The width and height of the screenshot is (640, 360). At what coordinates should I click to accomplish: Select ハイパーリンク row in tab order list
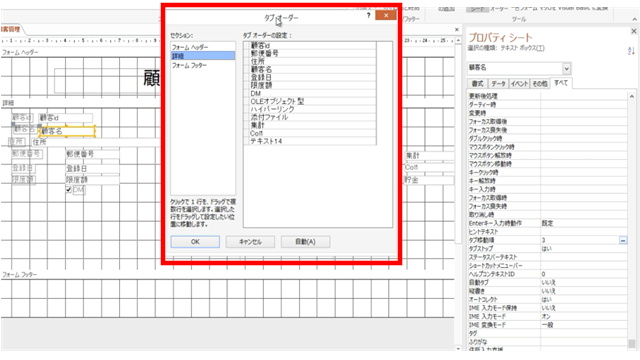310,109
